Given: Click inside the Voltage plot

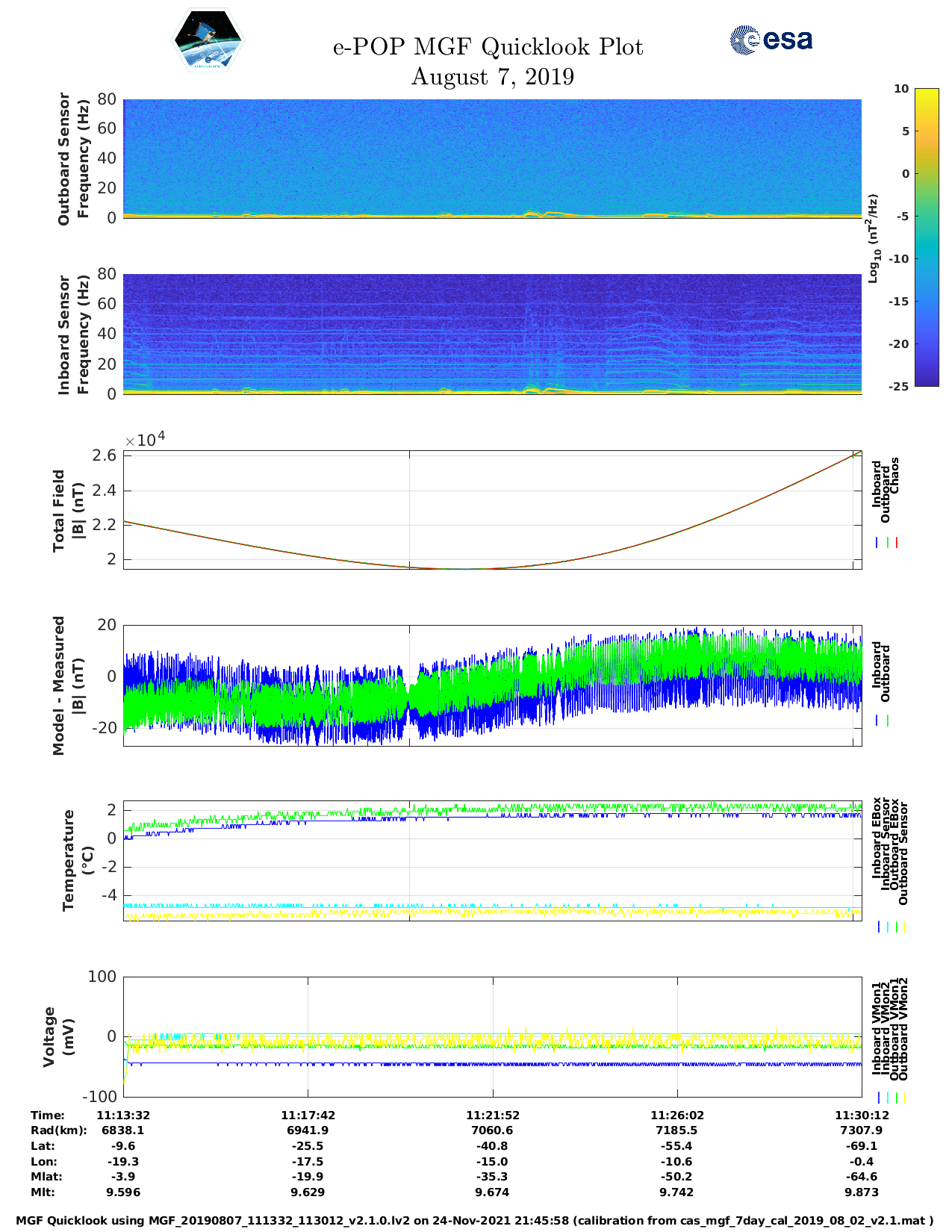Looking at the screenshot, I should (492, 1036).
